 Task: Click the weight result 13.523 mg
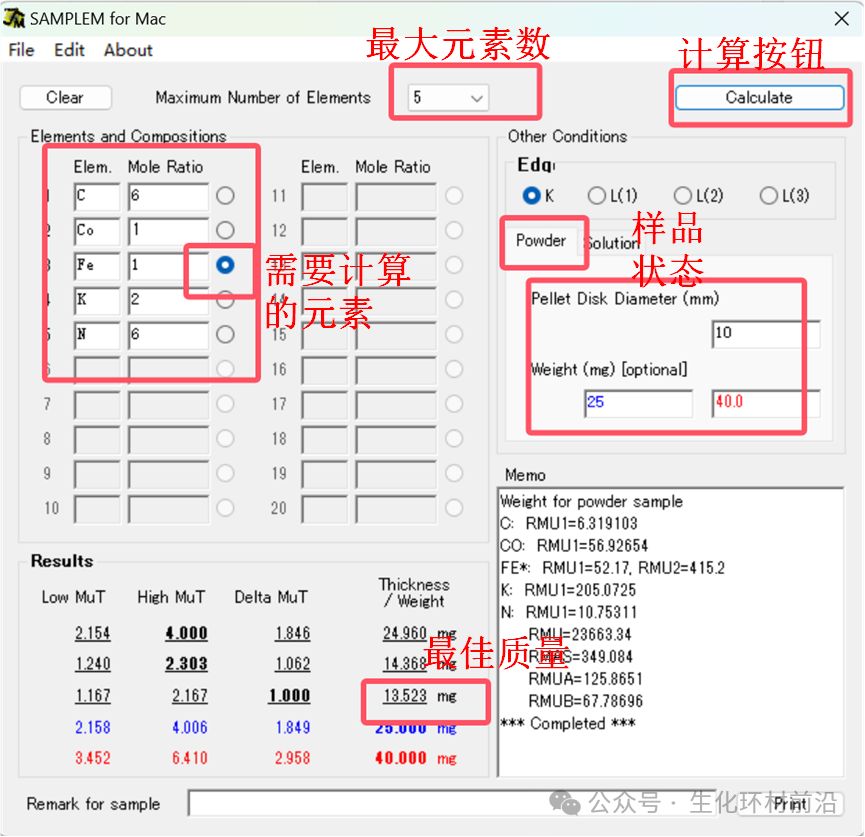419,696
